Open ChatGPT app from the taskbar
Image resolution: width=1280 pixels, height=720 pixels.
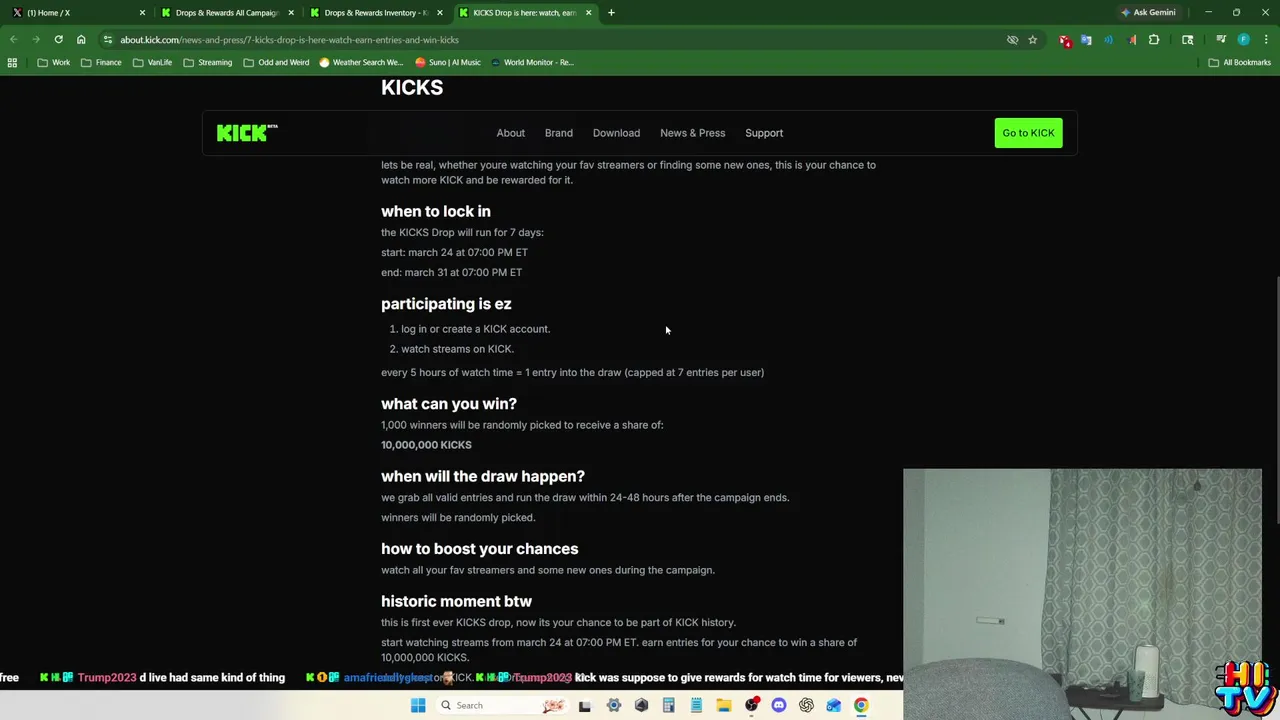coord(806,705)
